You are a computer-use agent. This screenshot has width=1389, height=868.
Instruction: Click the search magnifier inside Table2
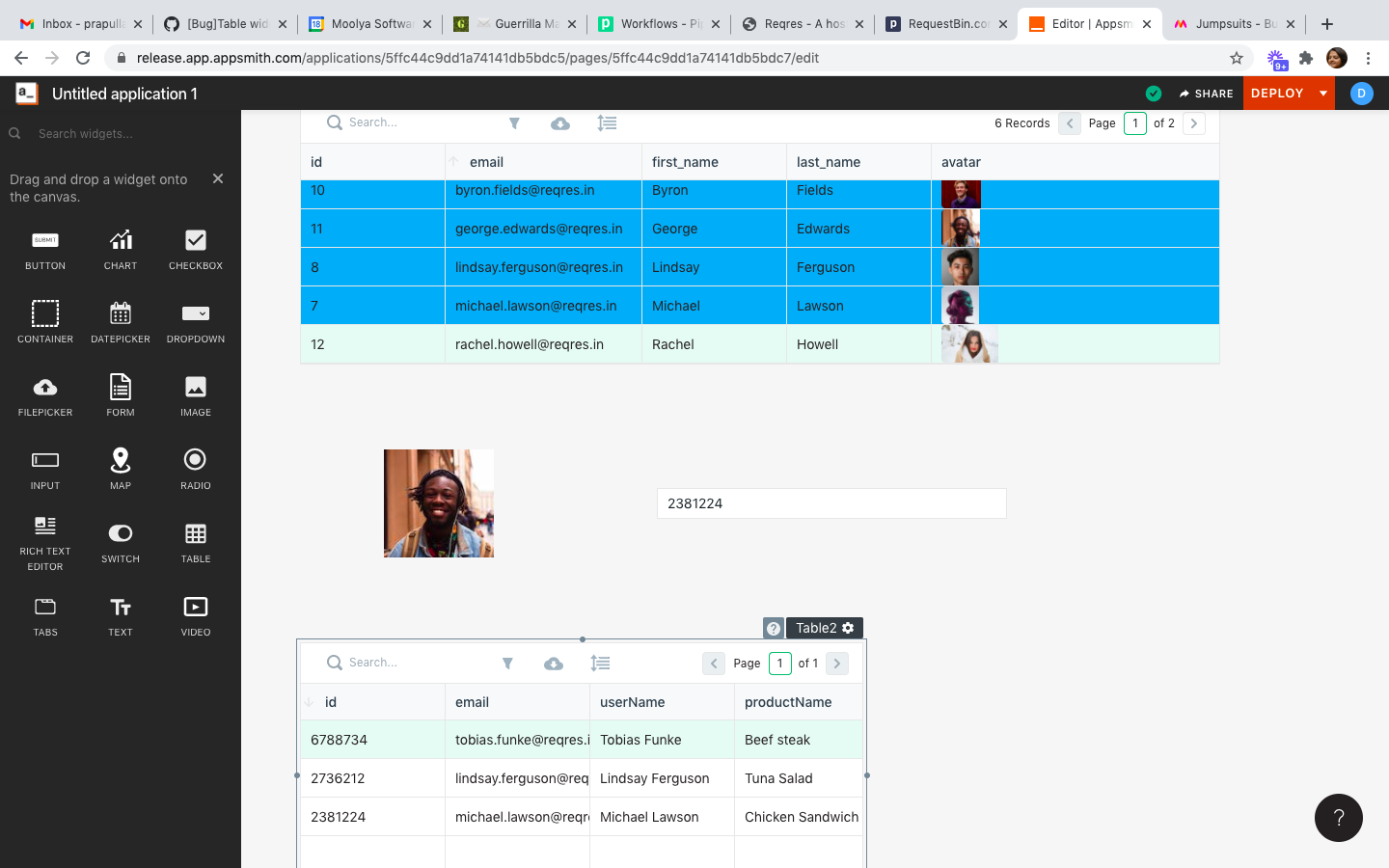(x=334, y=663)
